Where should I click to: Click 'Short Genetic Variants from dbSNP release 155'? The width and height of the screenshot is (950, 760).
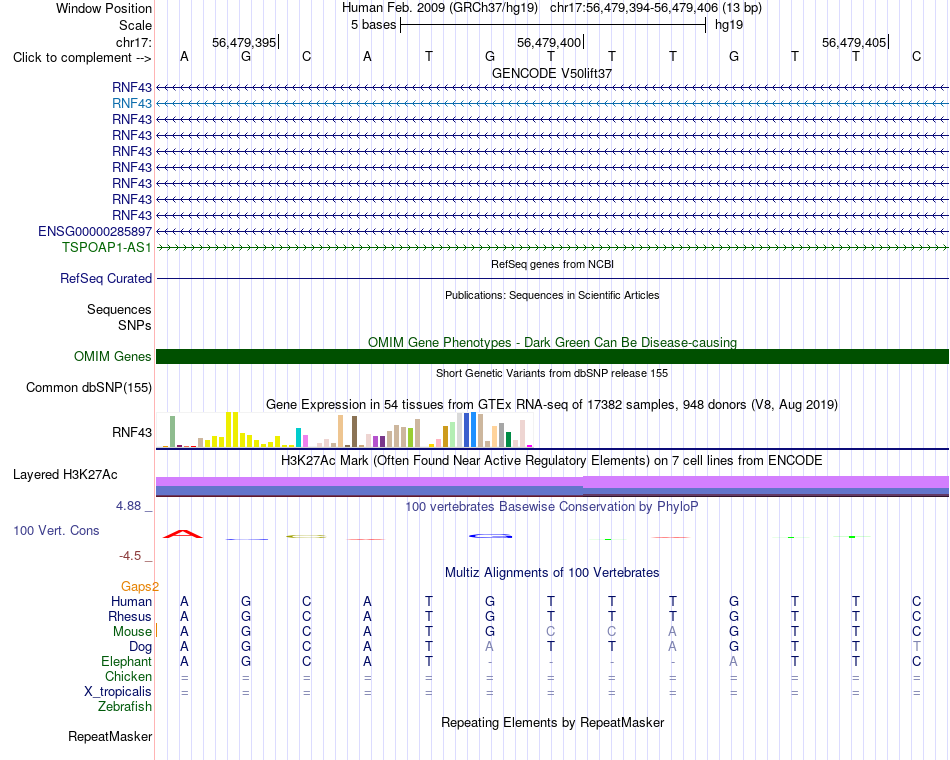click(x=552, y=373)
